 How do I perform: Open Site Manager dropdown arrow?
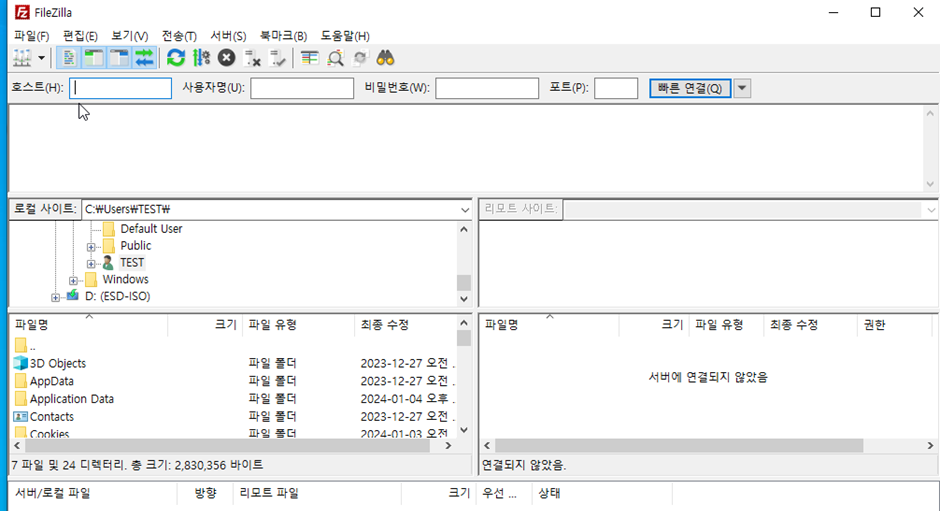pos(41,58)
